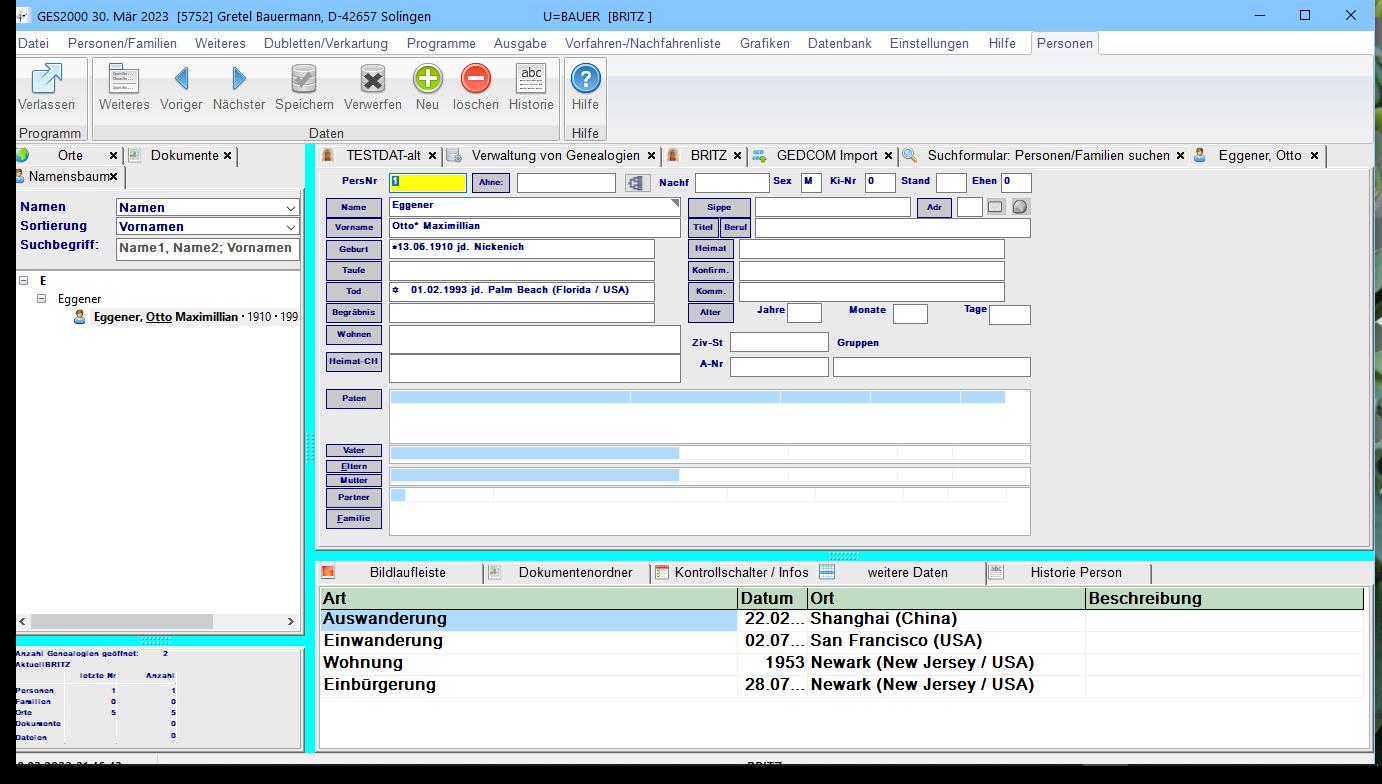Click the Taufe input field
The image size is (1382, 784).
pyautogui.click(x=522, y=271)
